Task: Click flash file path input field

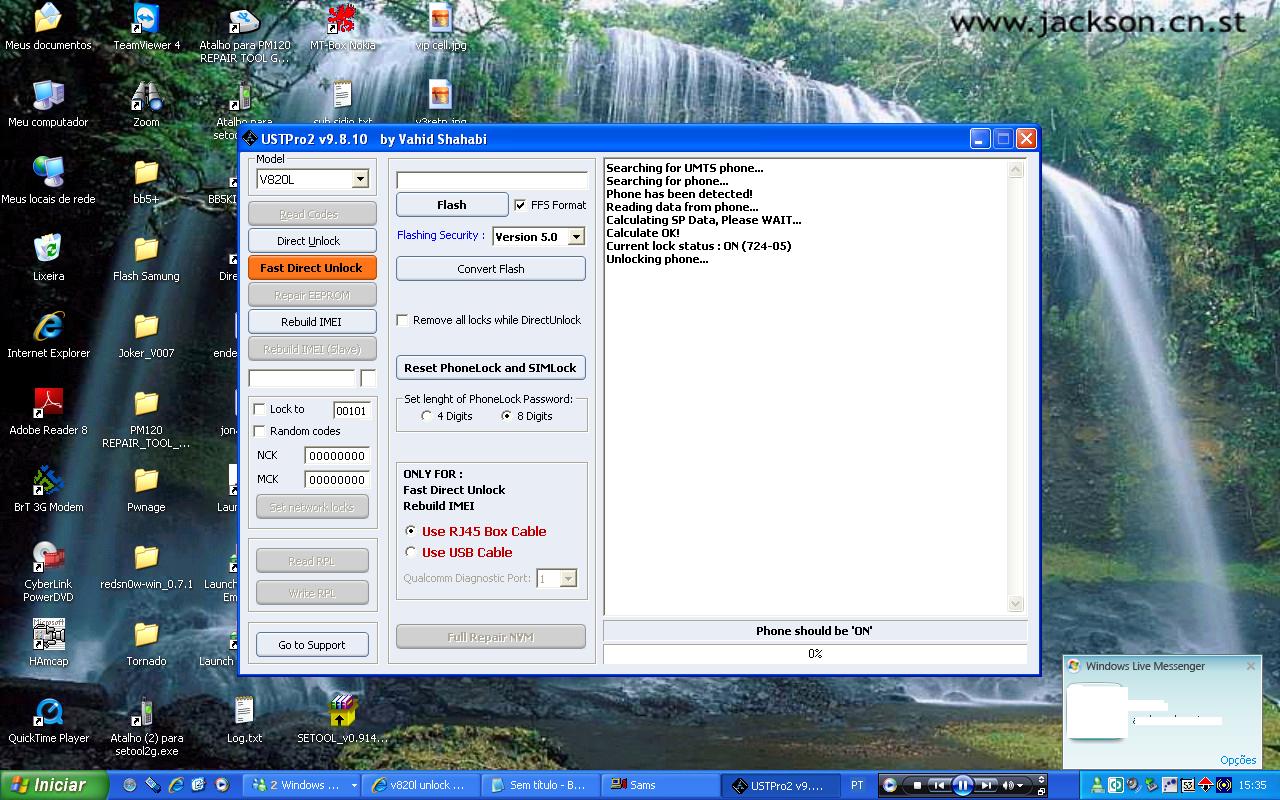Action: pyautogui.click(x=492, y=181)
